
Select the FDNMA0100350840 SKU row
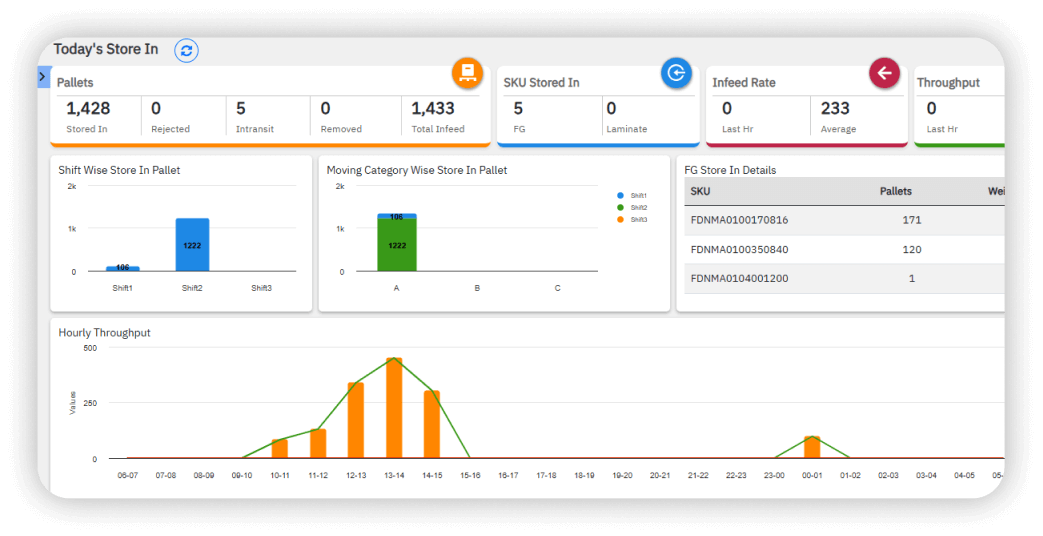click(739, 249)
